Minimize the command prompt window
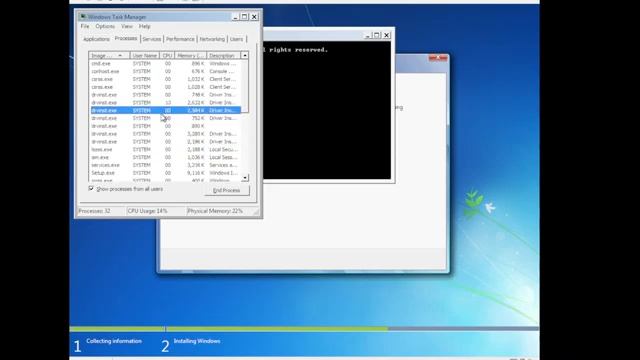Viewport: 640px width, 360px height. pos(367,36)
